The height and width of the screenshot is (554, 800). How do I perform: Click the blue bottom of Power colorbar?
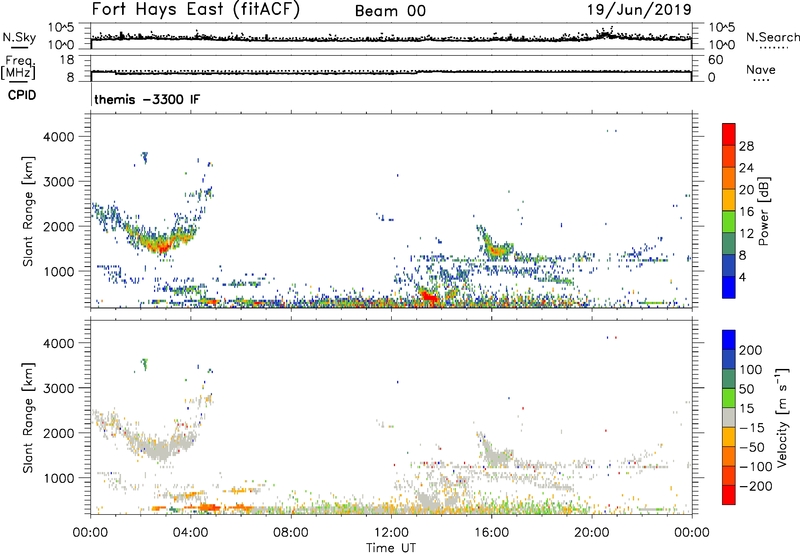[729, 287]
